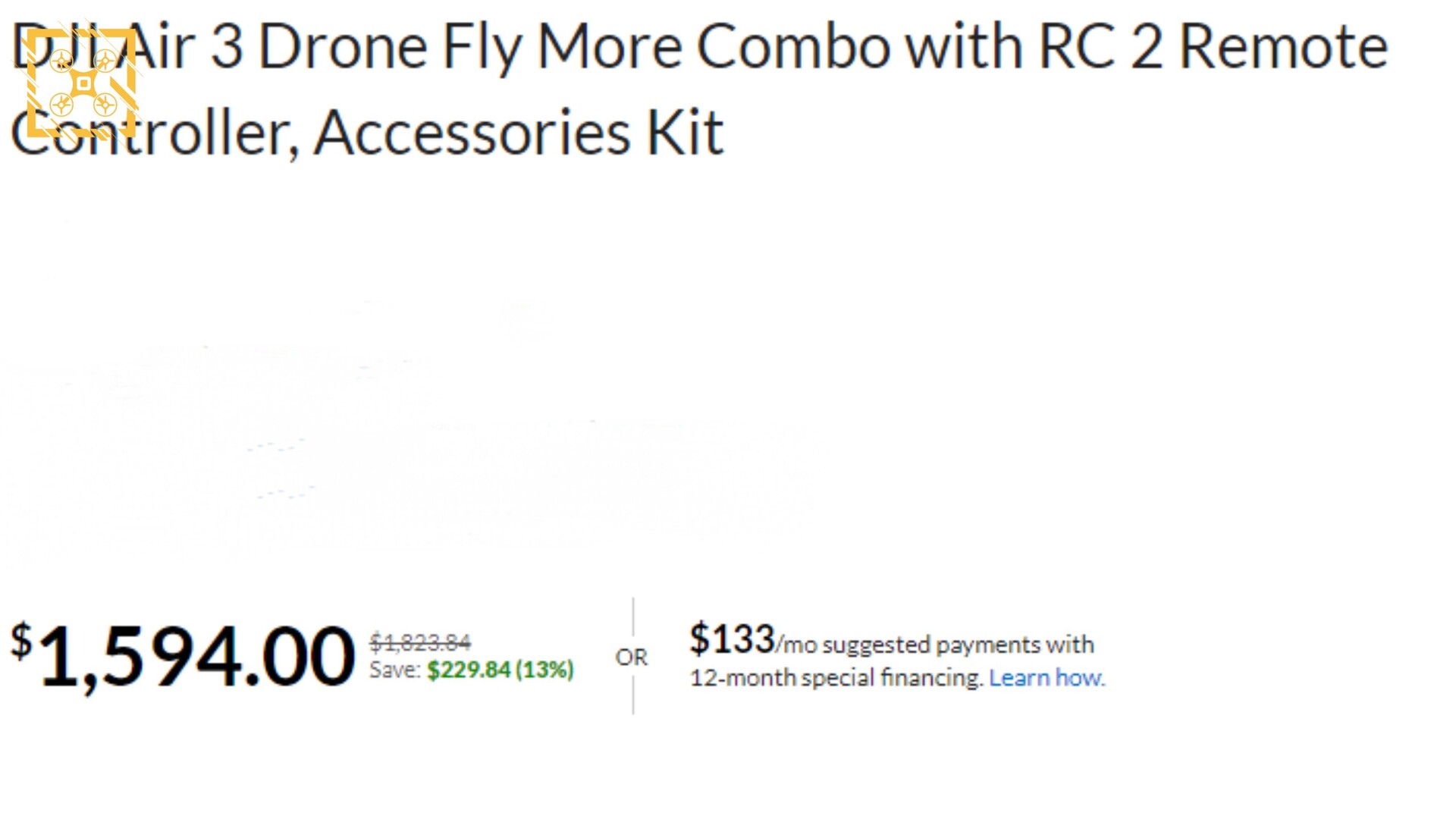Click the OR separator text
This screenshot has width=1456, height=819.
coord(632,657)
